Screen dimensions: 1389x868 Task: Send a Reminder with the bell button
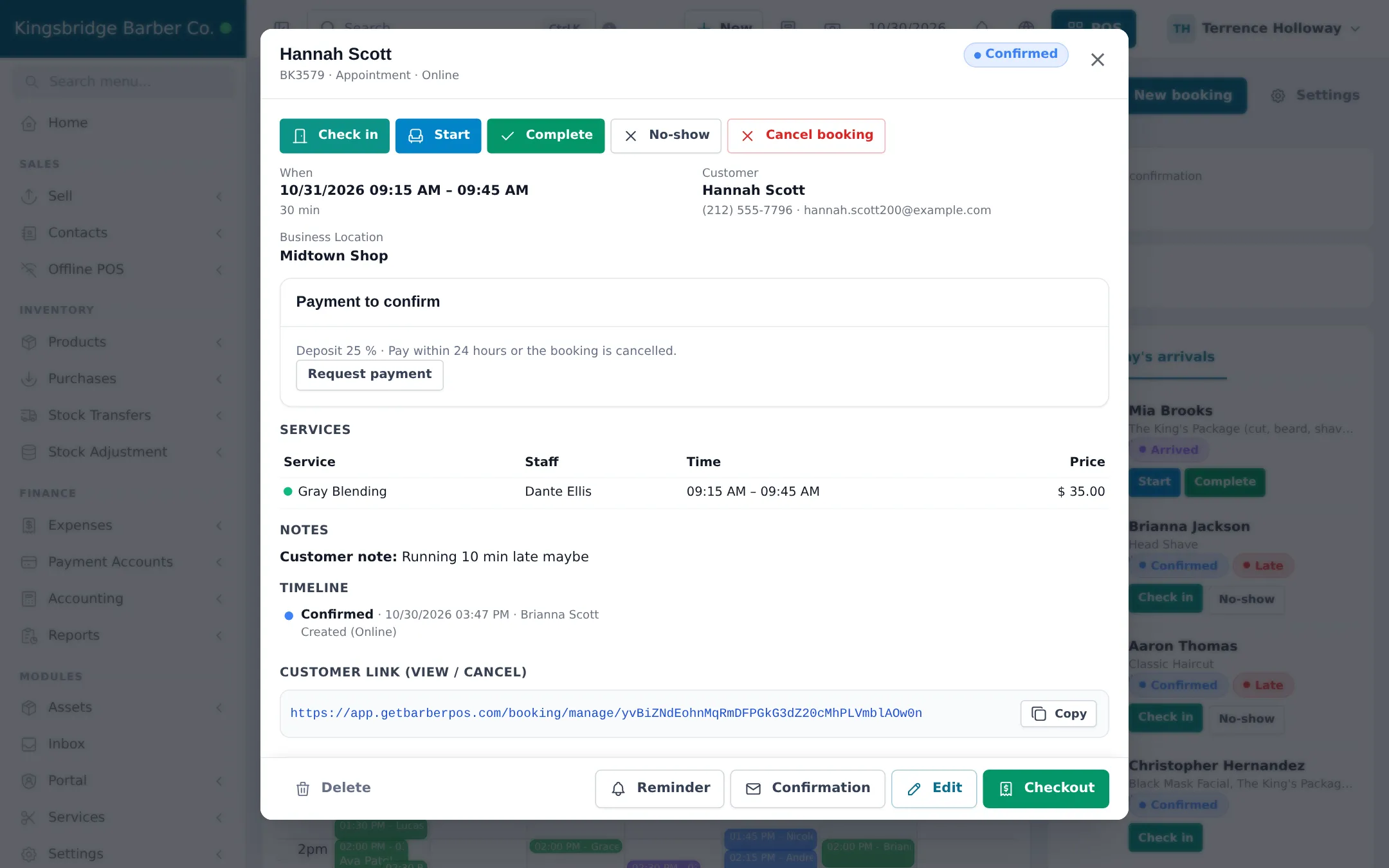[x=660, y=788]
